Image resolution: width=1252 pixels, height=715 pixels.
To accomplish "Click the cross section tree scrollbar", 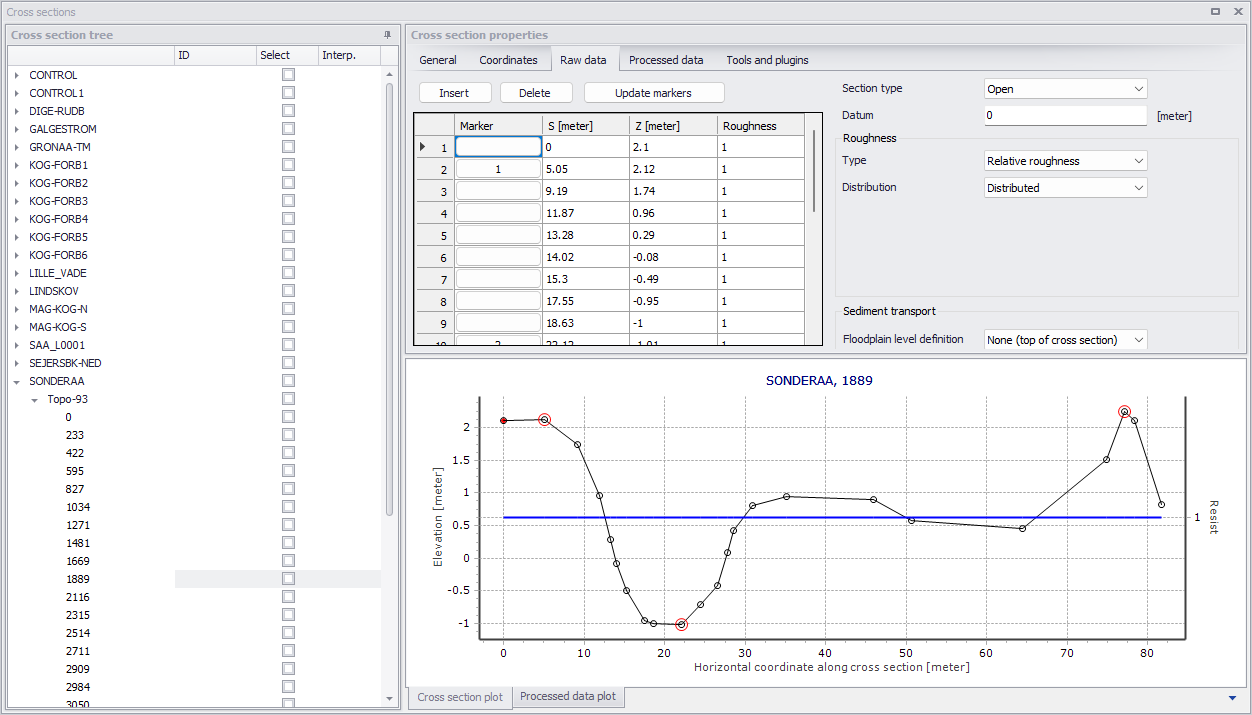I will [x=390, y=300].
